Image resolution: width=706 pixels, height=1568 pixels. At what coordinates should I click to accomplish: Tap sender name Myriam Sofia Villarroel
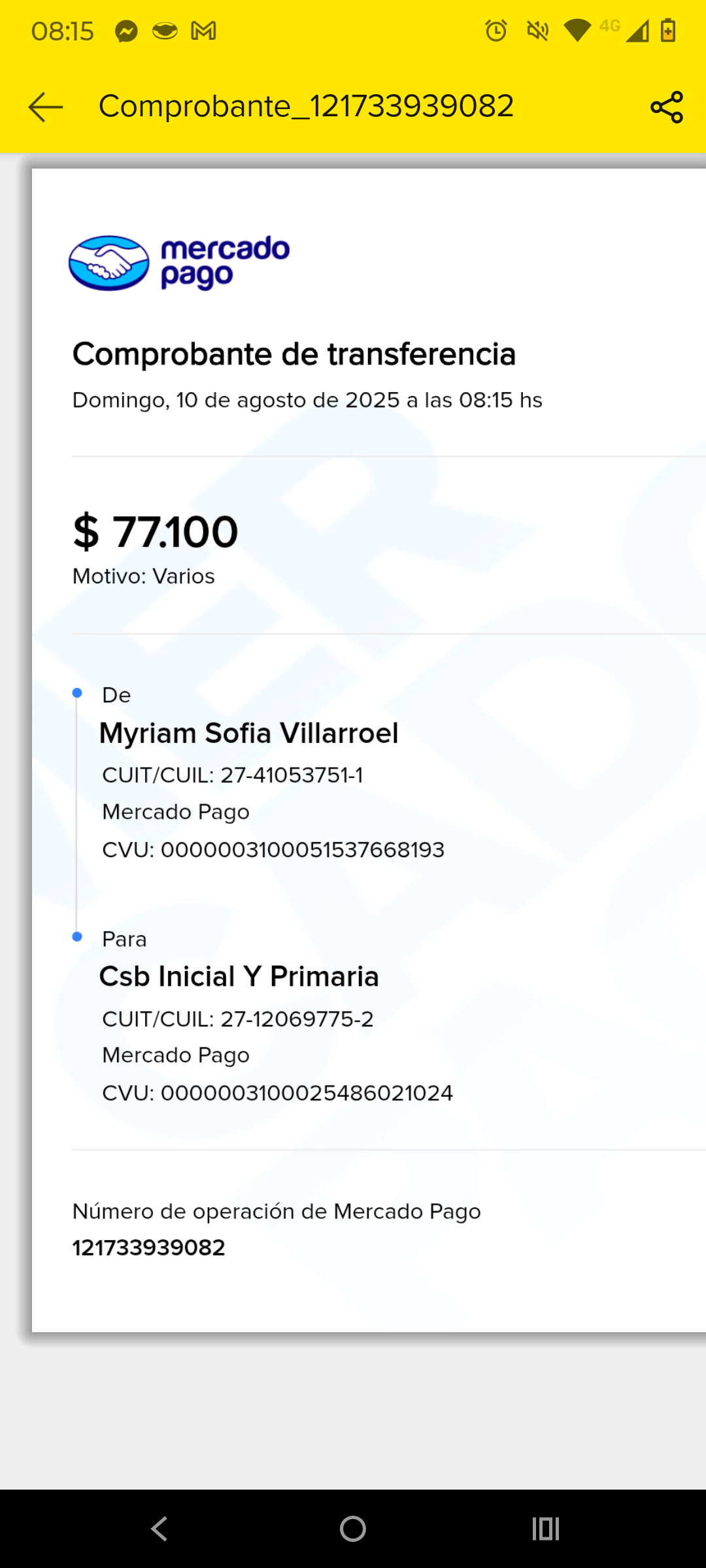(248, 733)
